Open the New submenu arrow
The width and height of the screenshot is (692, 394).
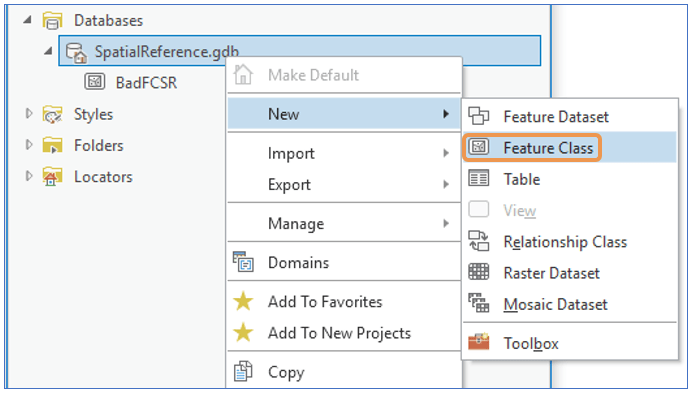446,114
